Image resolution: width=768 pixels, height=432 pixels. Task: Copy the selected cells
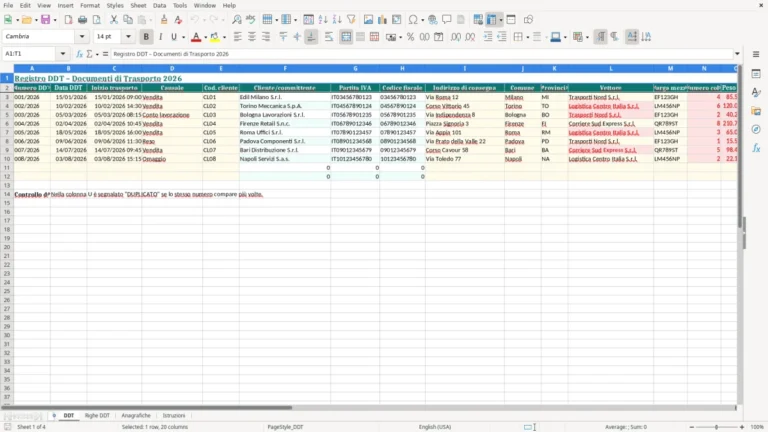click(x=128, y=20)
